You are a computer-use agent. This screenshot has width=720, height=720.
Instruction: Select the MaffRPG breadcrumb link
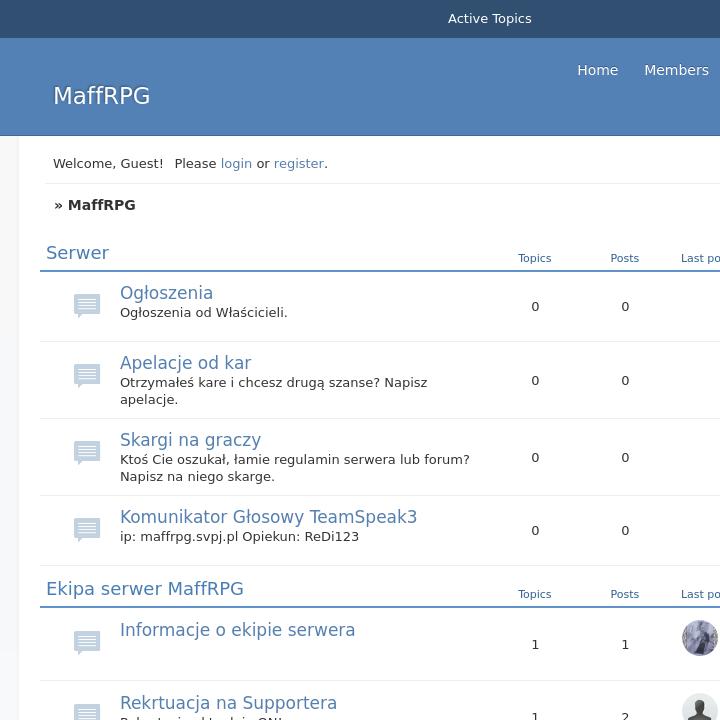point(101,205)
